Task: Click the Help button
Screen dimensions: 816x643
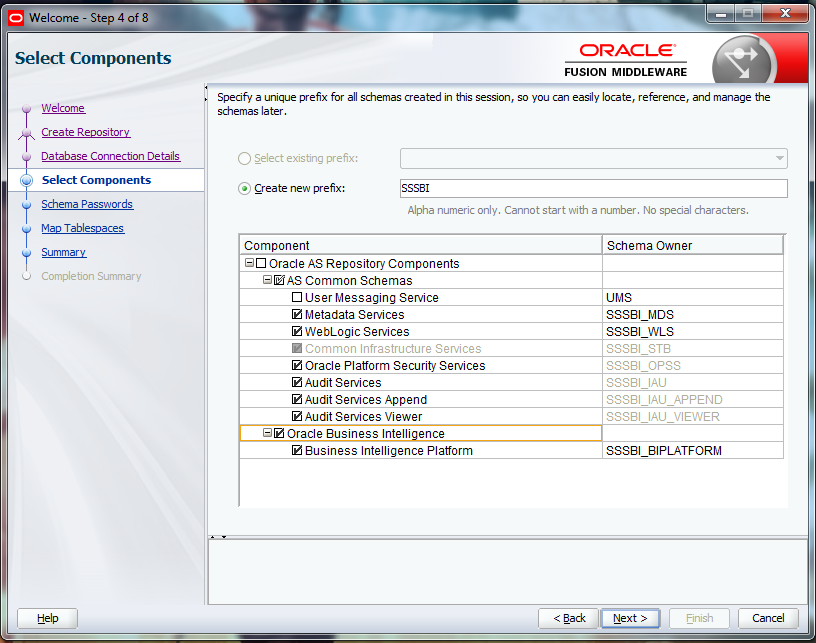Action: click(x=47, y=618)
